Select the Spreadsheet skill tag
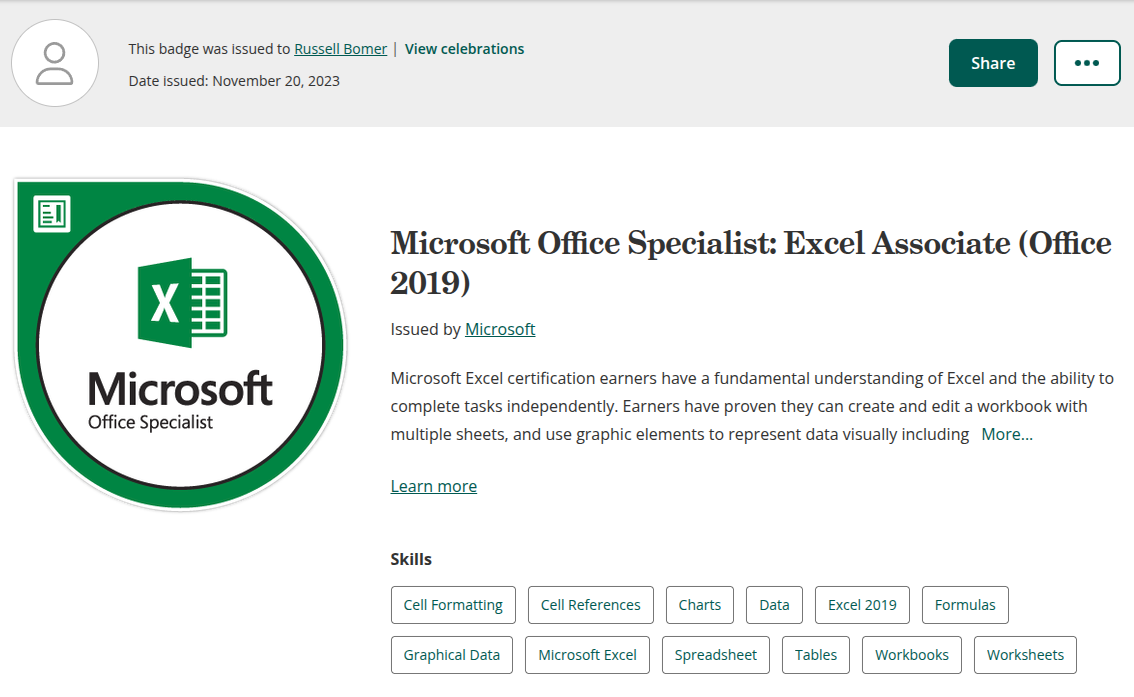 716,655
